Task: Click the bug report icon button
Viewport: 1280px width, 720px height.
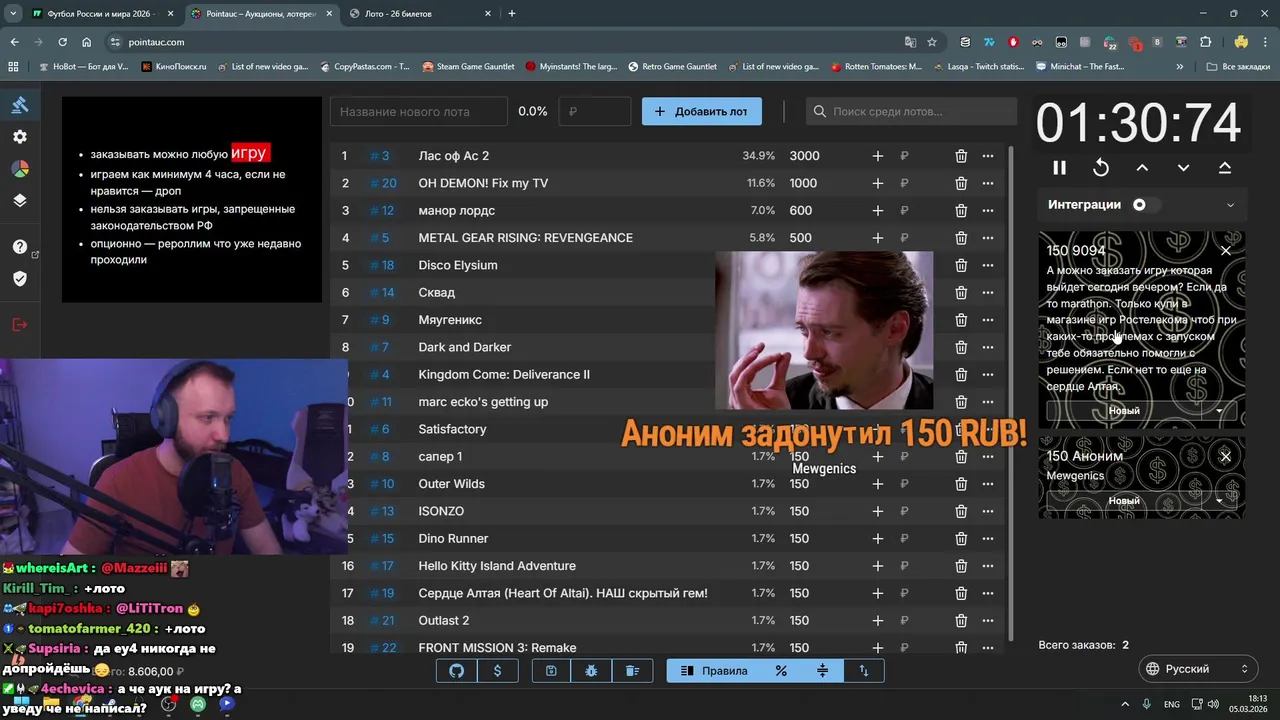Action: tap(591, 671)
